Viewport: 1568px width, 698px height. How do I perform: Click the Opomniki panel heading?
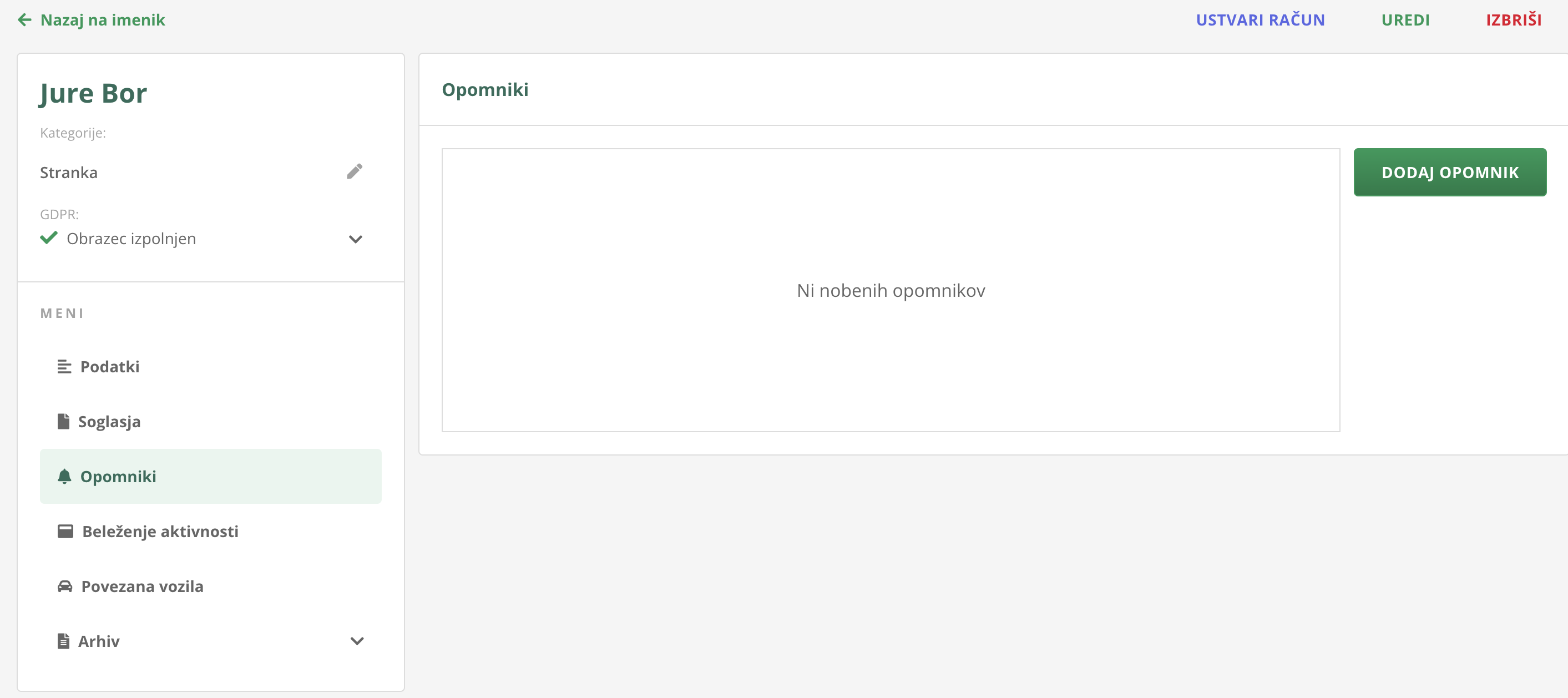click(484, 90)
